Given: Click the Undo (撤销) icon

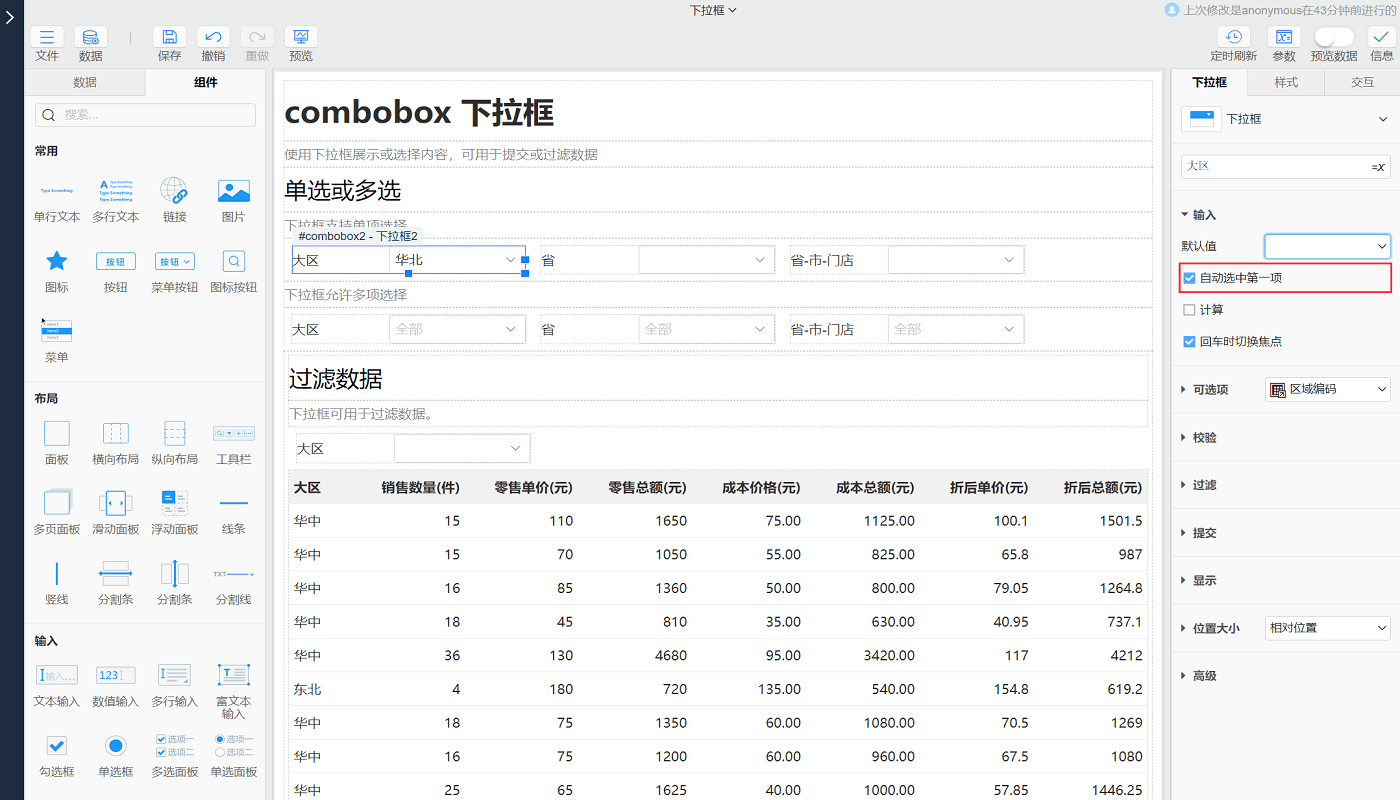Looking at the screenshot, I should coord(213,38).
